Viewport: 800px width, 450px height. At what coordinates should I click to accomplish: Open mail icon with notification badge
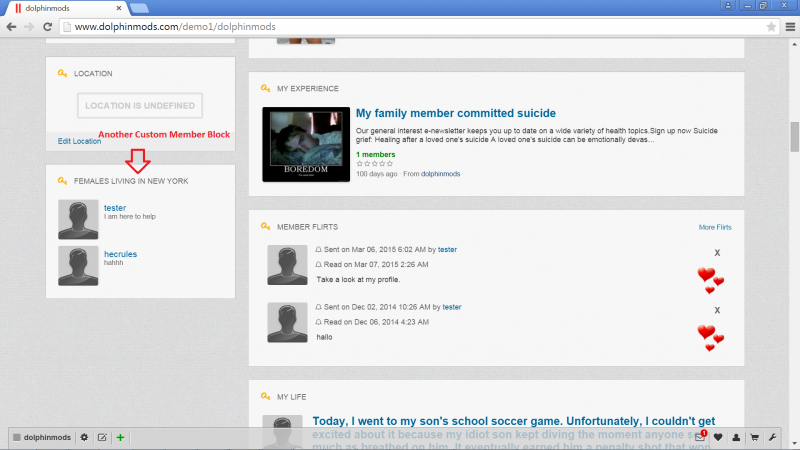coord(700,437)
